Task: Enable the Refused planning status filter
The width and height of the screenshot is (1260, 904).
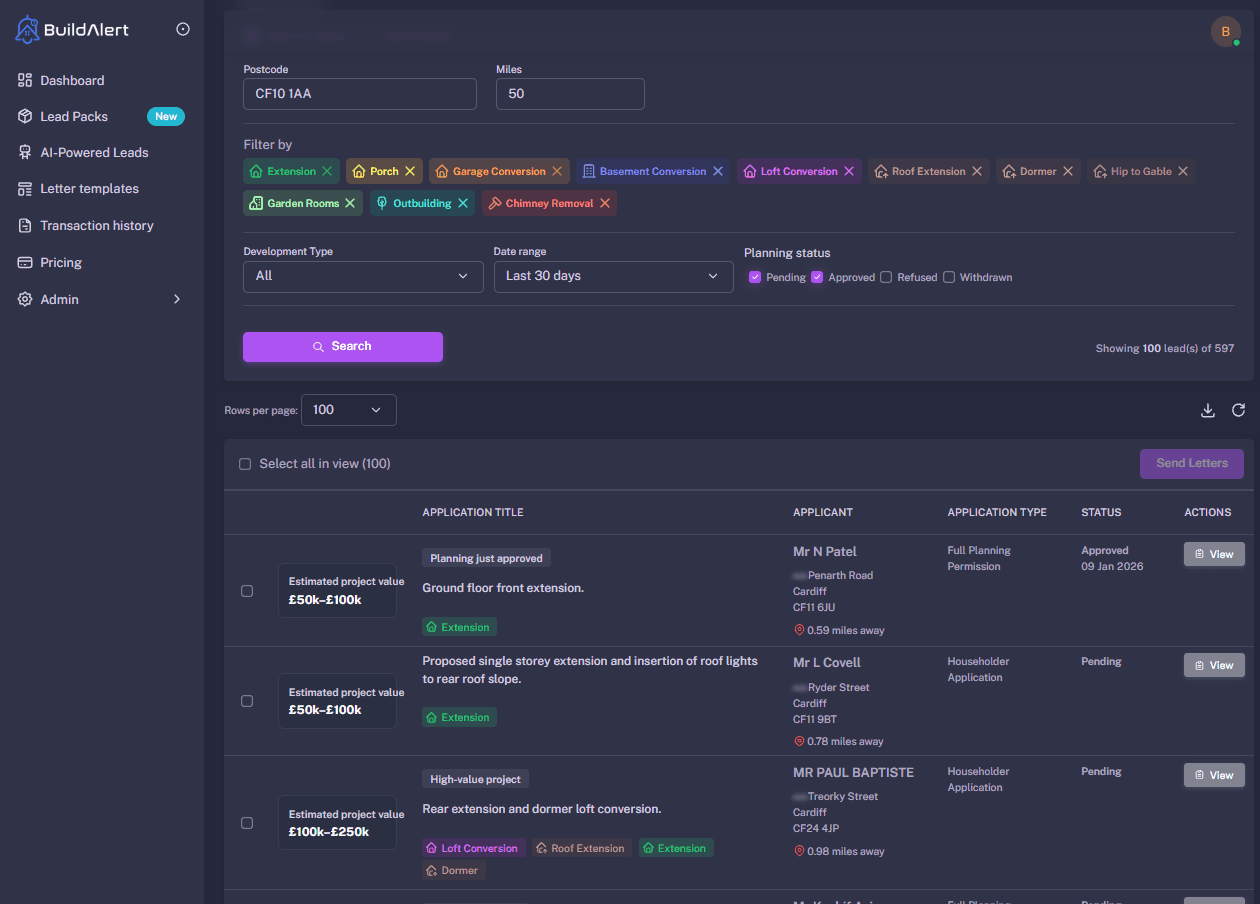Action: (886, 276)
